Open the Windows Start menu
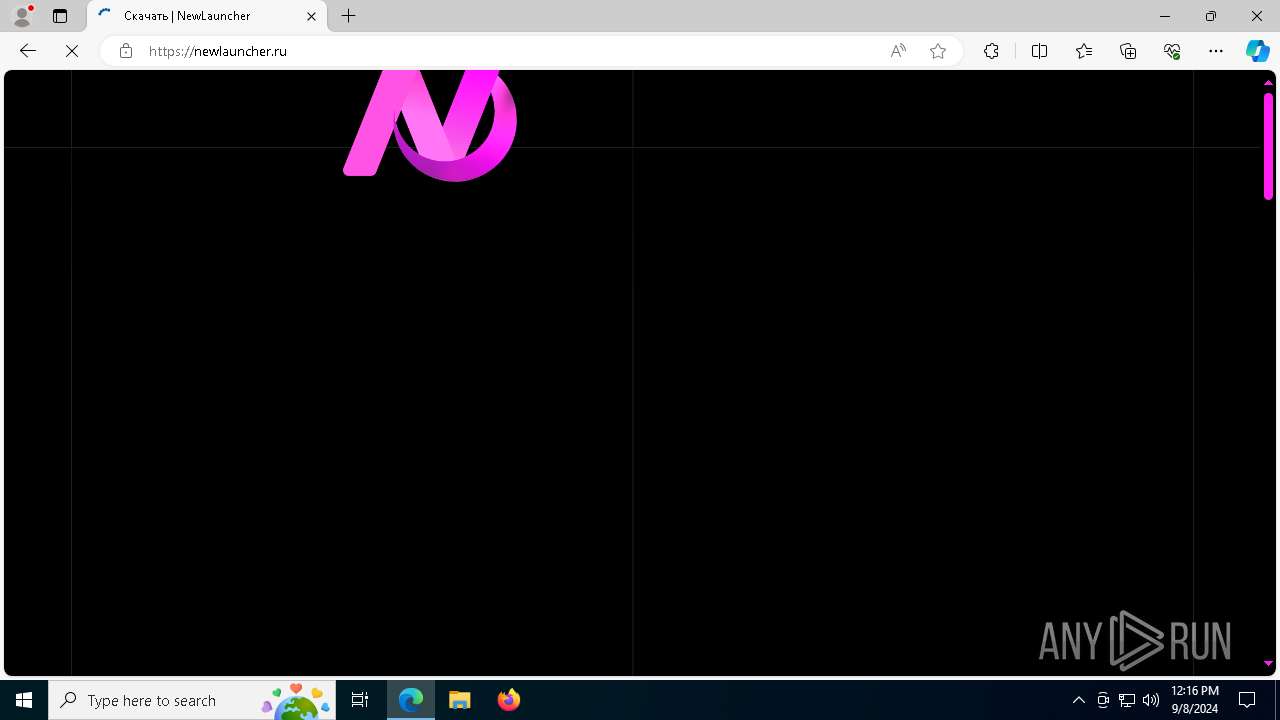Screen dimensions: 1280x720 [24, 700]
